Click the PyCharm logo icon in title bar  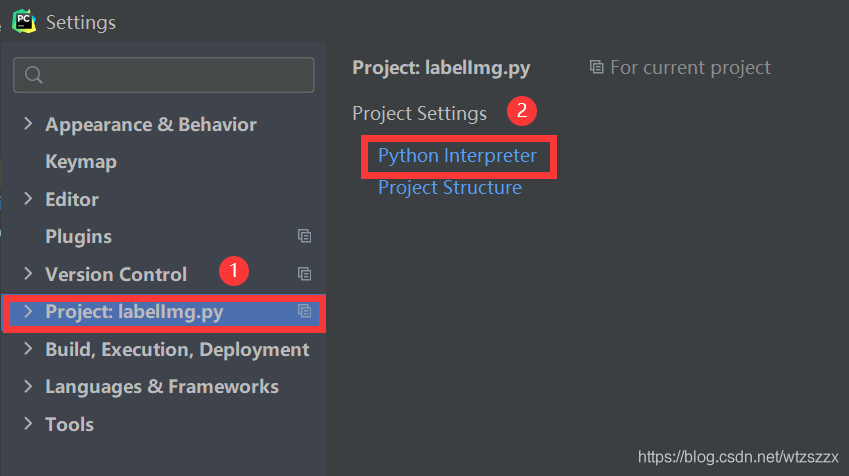23,20
